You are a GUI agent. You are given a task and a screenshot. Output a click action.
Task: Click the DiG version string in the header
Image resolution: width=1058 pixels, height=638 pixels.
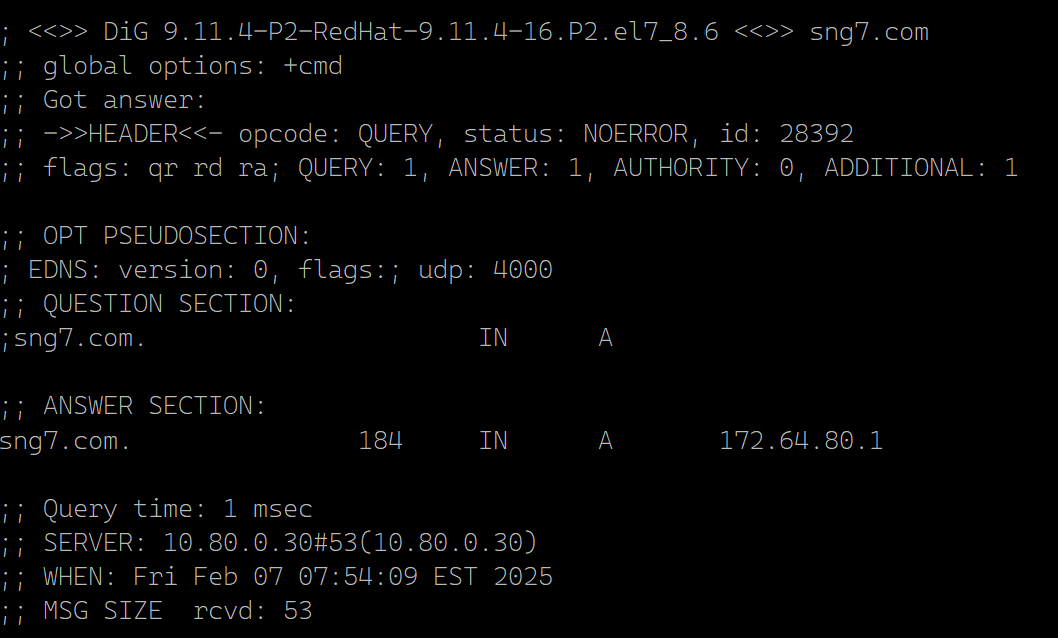[x=411, y=32]
